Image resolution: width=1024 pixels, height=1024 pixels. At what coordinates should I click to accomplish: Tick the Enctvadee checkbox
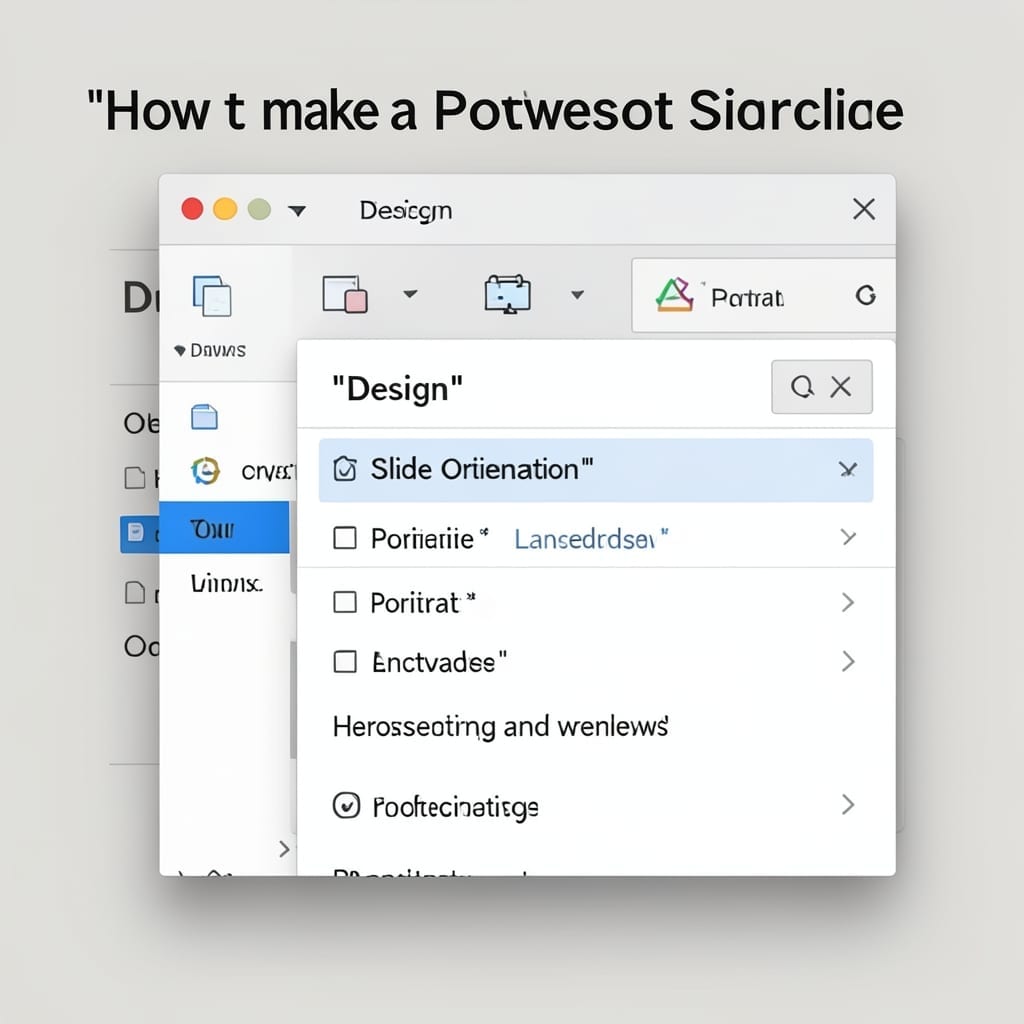[345, 662]
